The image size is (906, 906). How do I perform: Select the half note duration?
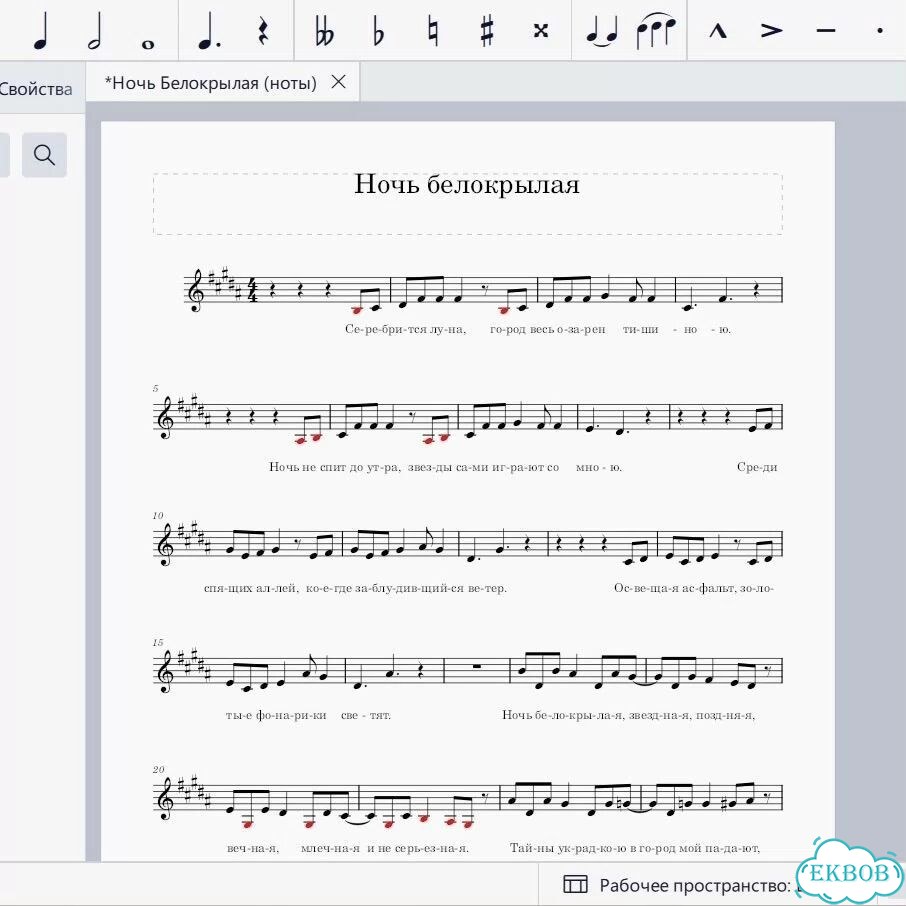point(95,31)
